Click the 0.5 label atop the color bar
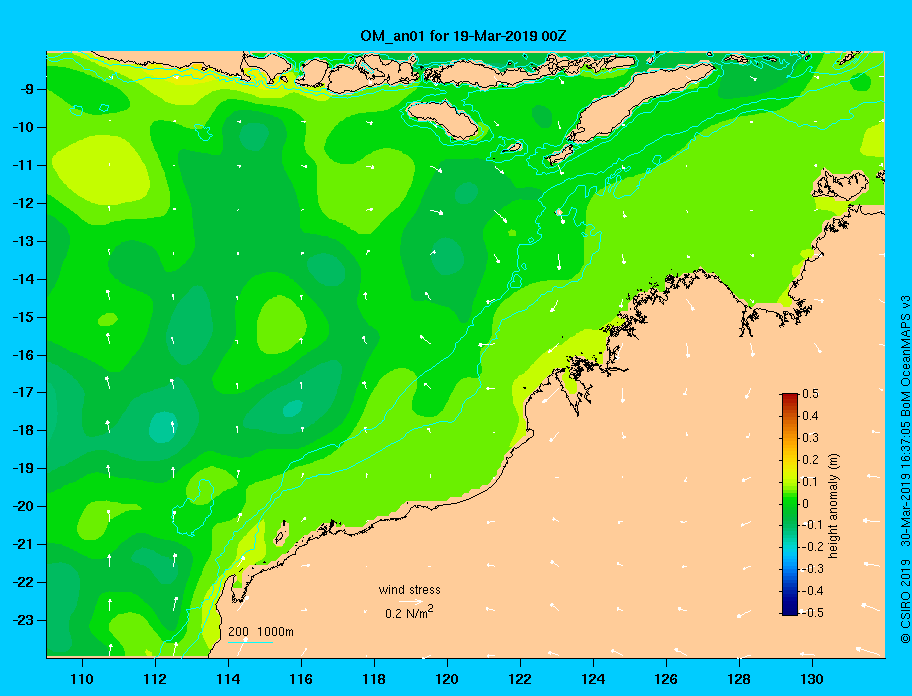This screenshot has width=912, height=696. 810,394
